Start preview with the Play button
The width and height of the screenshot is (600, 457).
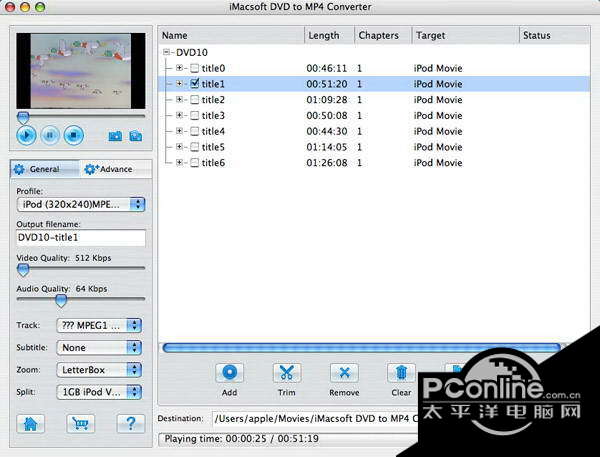click(26, 135)
